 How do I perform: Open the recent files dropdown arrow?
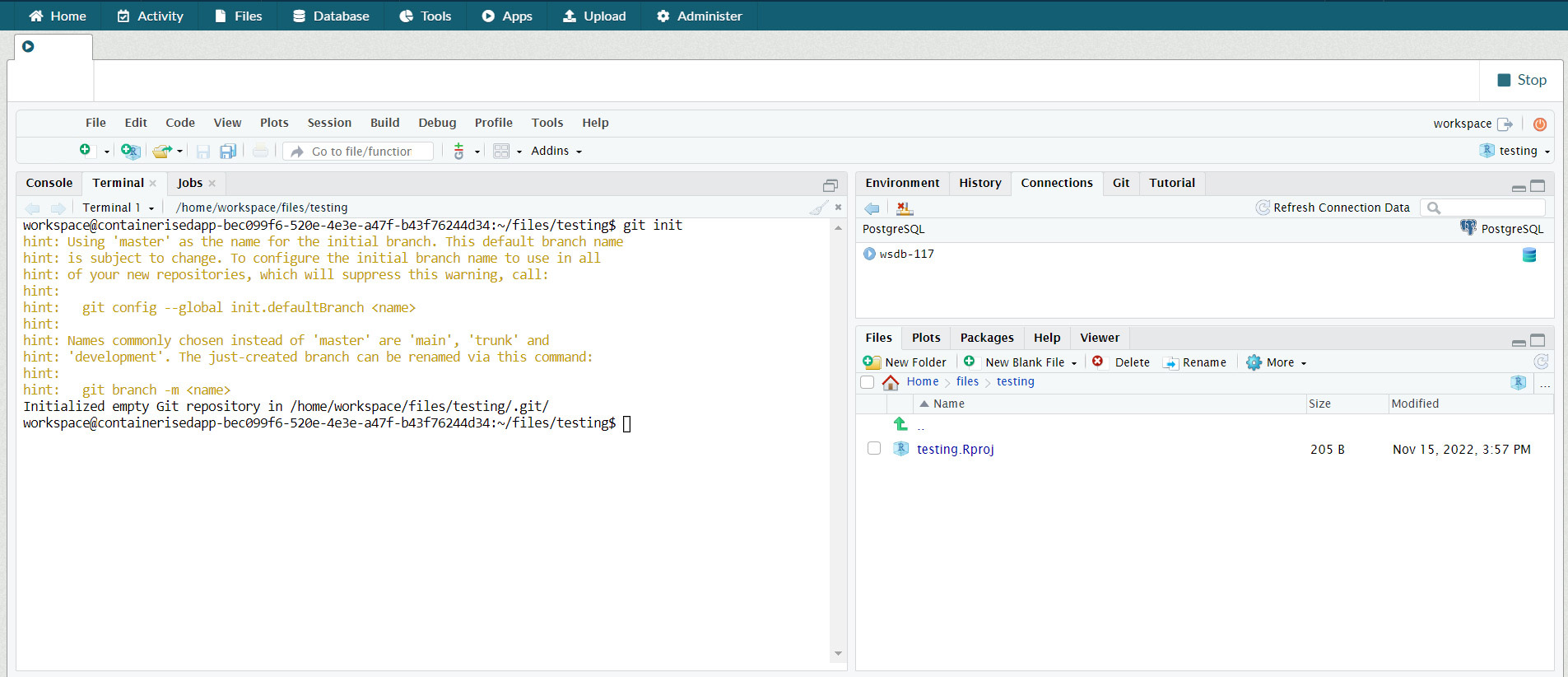179,152
